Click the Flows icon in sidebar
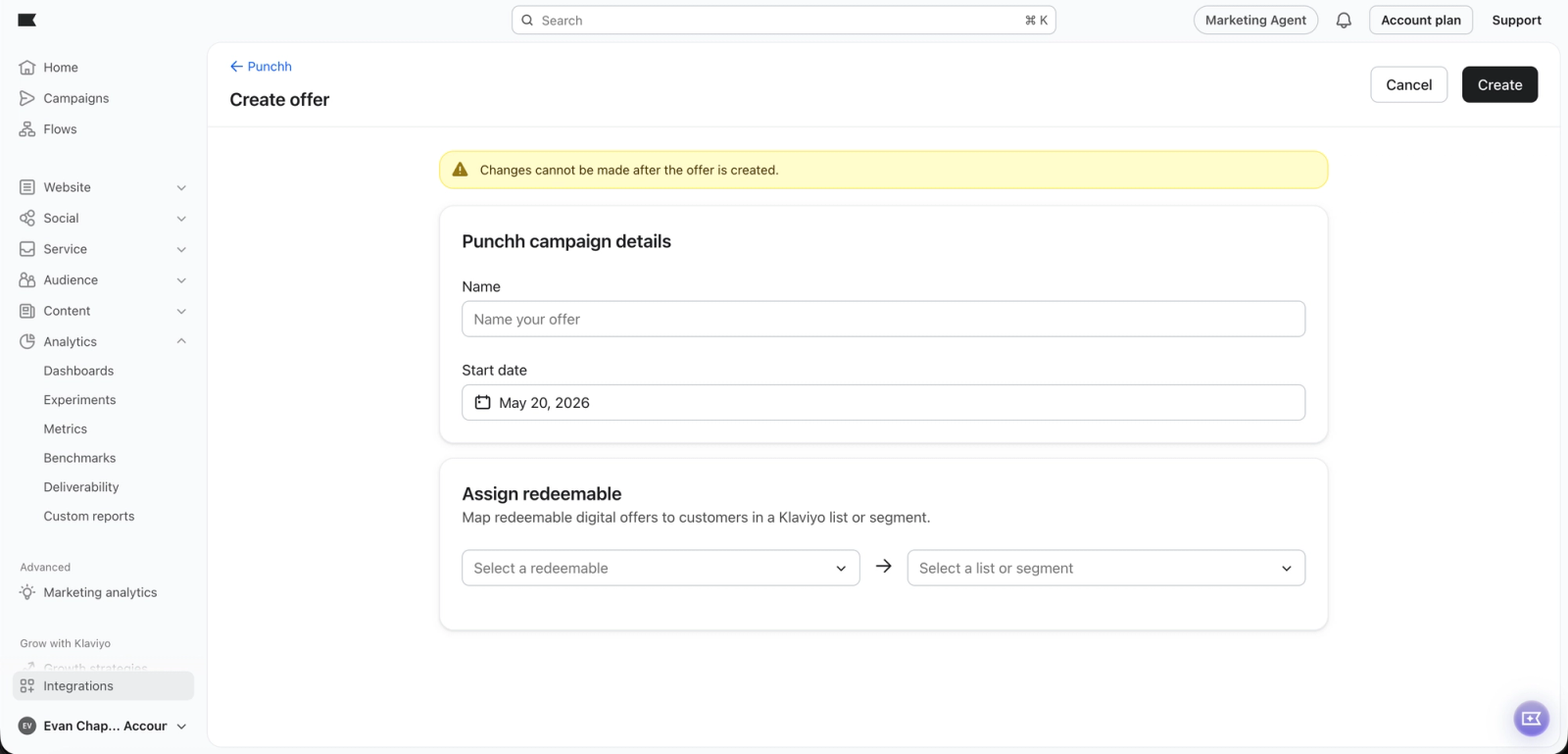The height and width of the screenshot is (754, 1568). (x=27, y=129)
